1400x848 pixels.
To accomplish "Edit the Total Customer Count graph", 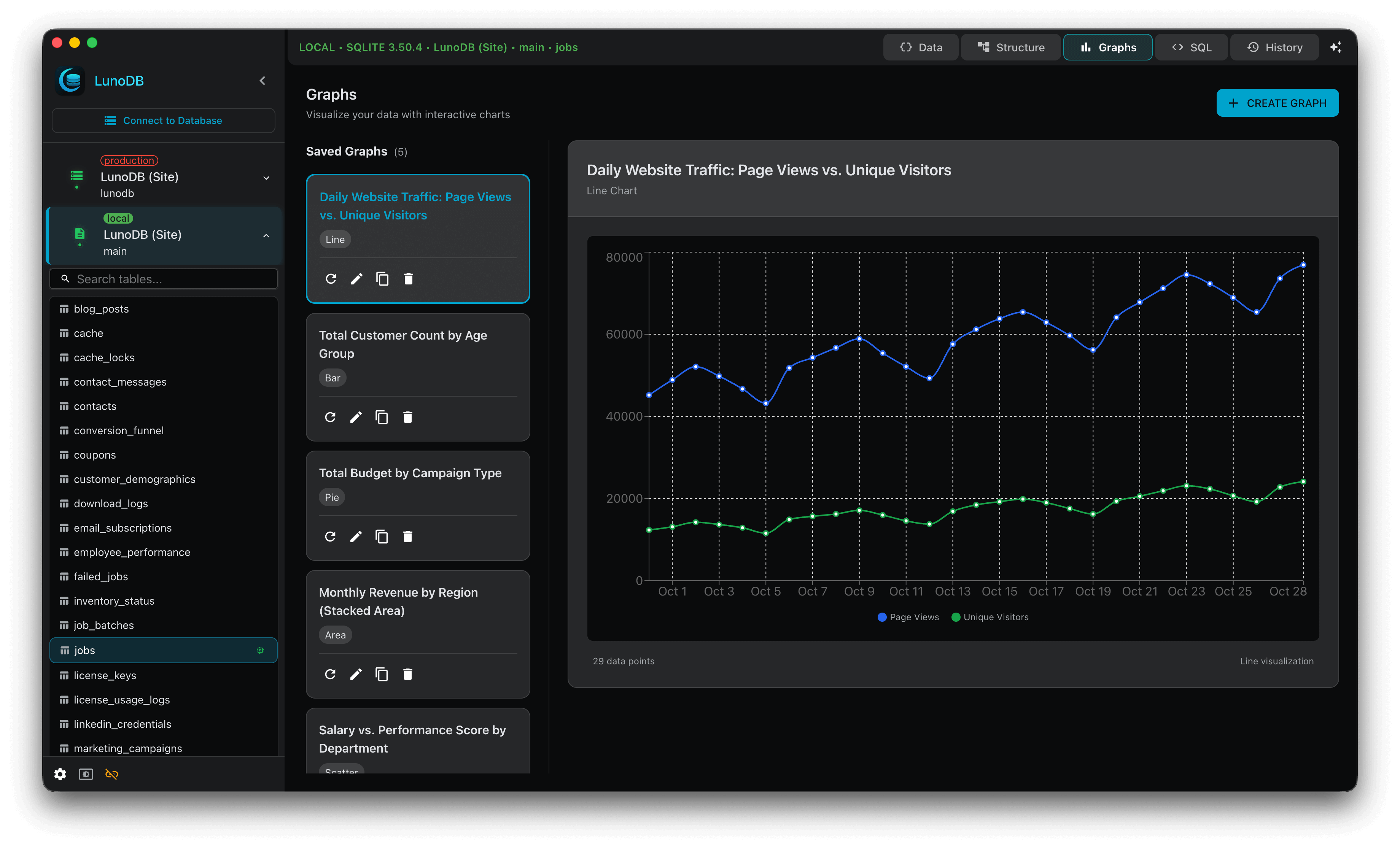I will pyautogui.click(x=356, y=417).
